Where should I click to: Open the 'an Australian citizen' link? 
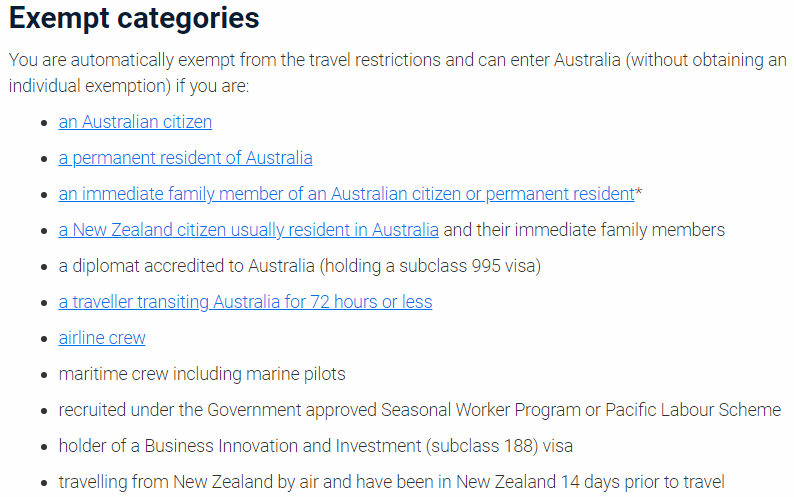tap(135, 122)
